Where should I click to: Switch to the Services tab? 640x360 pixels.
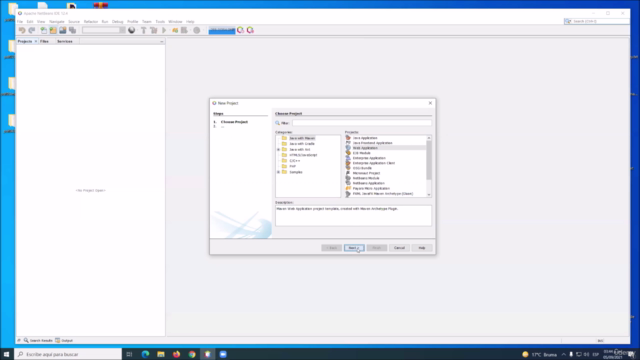(x=64, y=41)
